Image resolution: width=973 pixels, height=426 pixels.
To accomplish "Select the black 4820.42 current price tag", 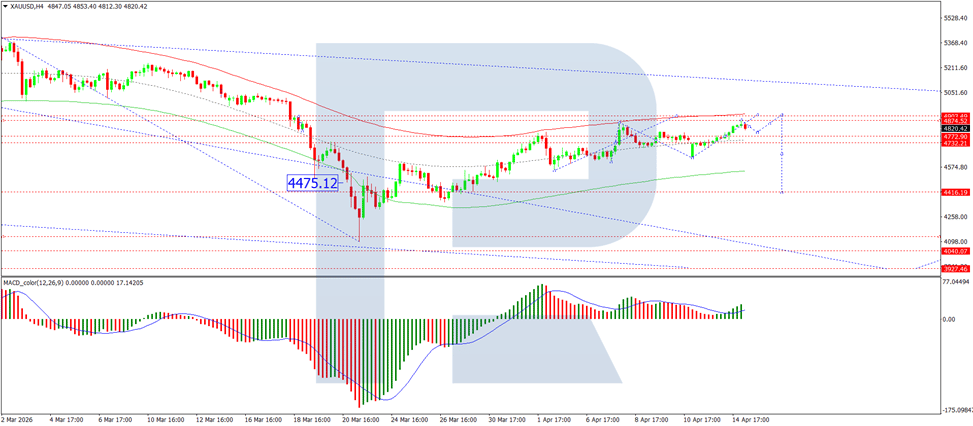I will 956,128.
